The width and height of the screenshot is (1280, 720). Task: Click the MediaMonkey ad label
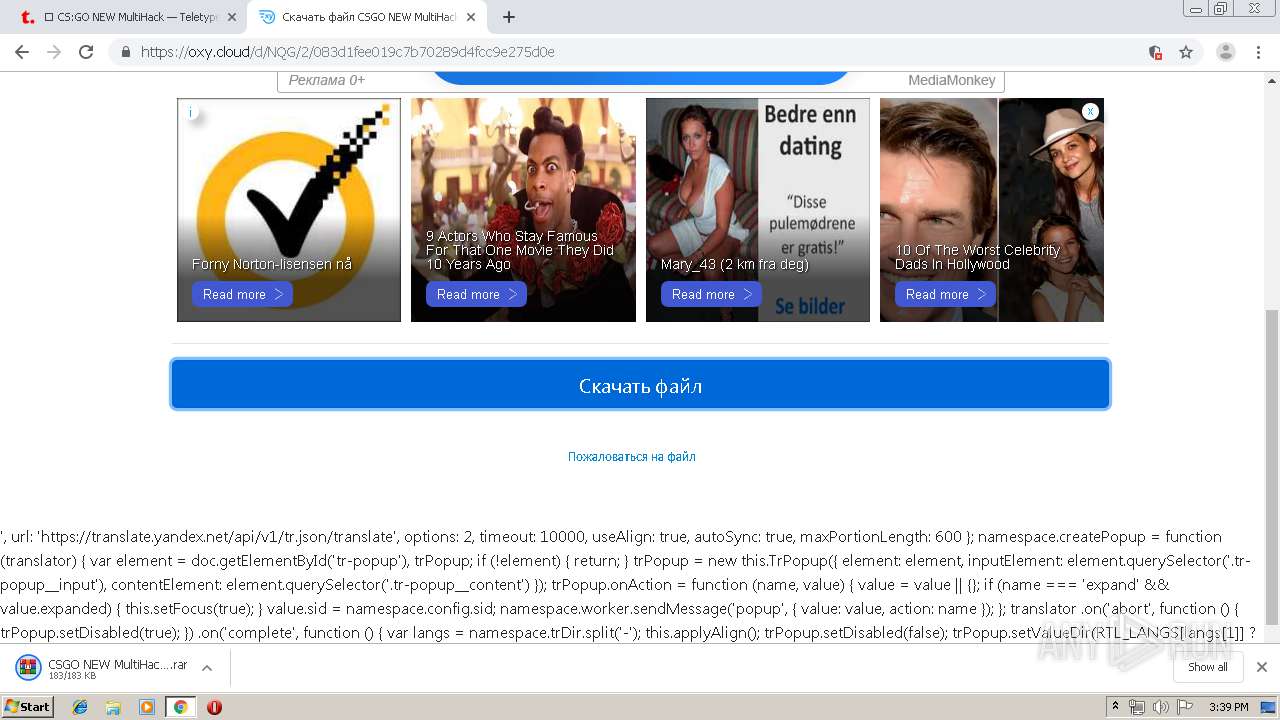(951, 80)
